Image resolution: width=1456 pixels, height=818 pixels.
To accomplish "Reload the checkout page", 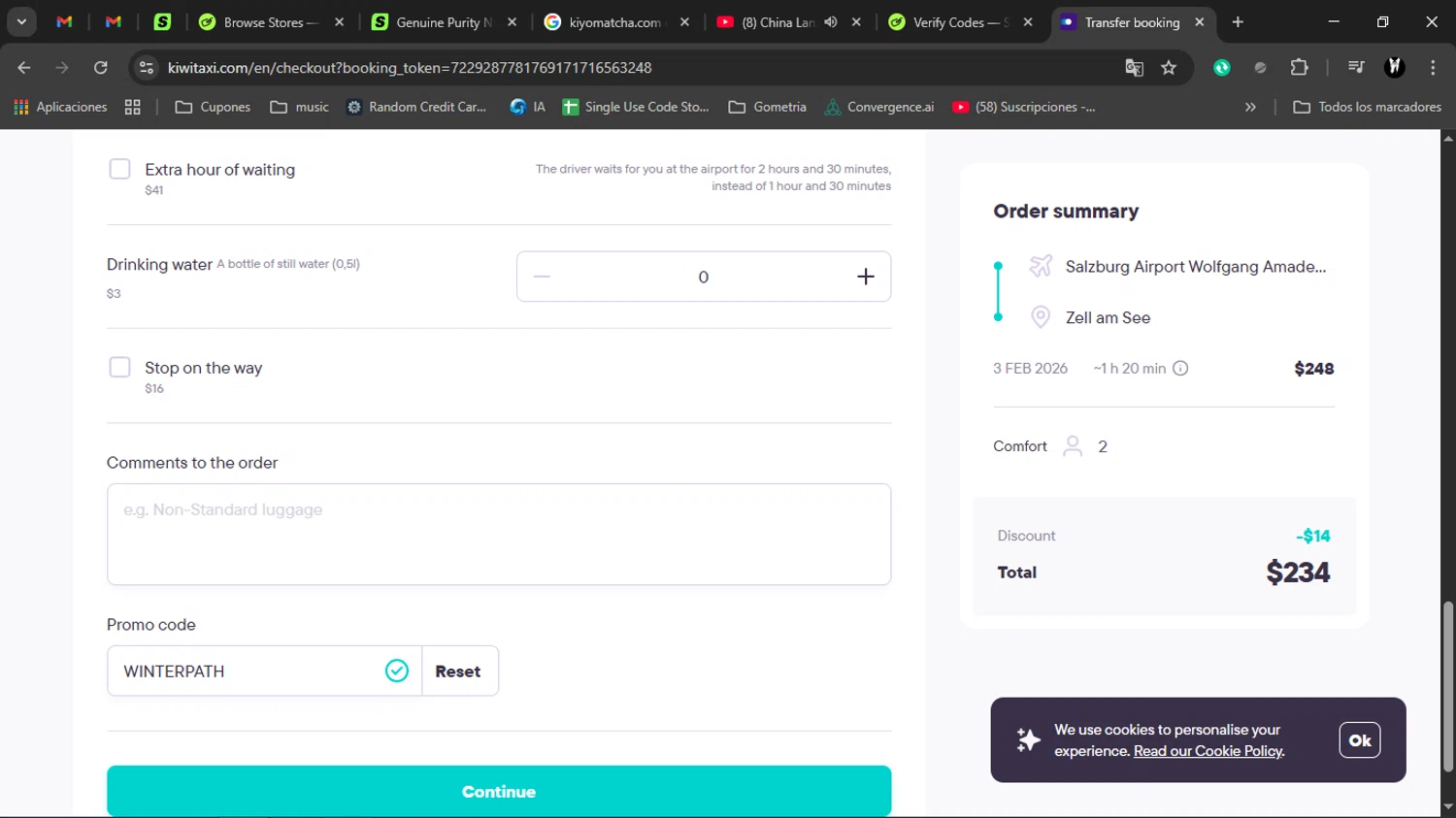I will click(100, 67).
